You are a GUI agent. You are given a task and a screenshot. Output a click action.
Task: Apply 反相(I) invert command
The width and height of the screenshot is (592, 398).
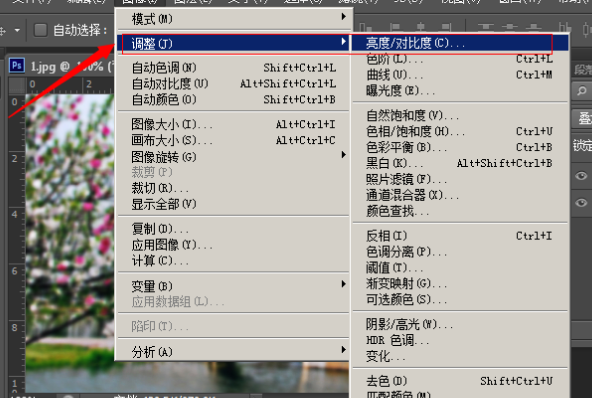pyautogui.click(x=460, y=236)
